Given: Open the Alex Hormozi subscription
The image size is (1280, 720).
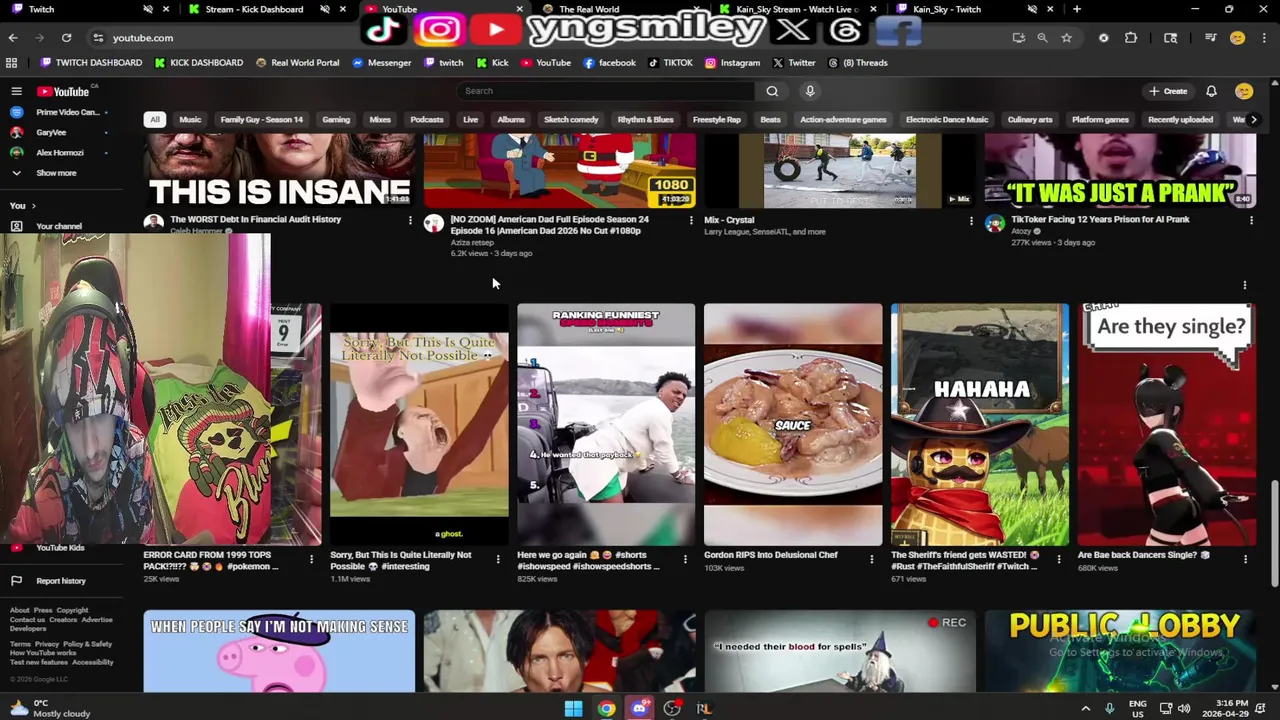Looking at the screenshot, I should pyautogui.click(x=58, y=153).
